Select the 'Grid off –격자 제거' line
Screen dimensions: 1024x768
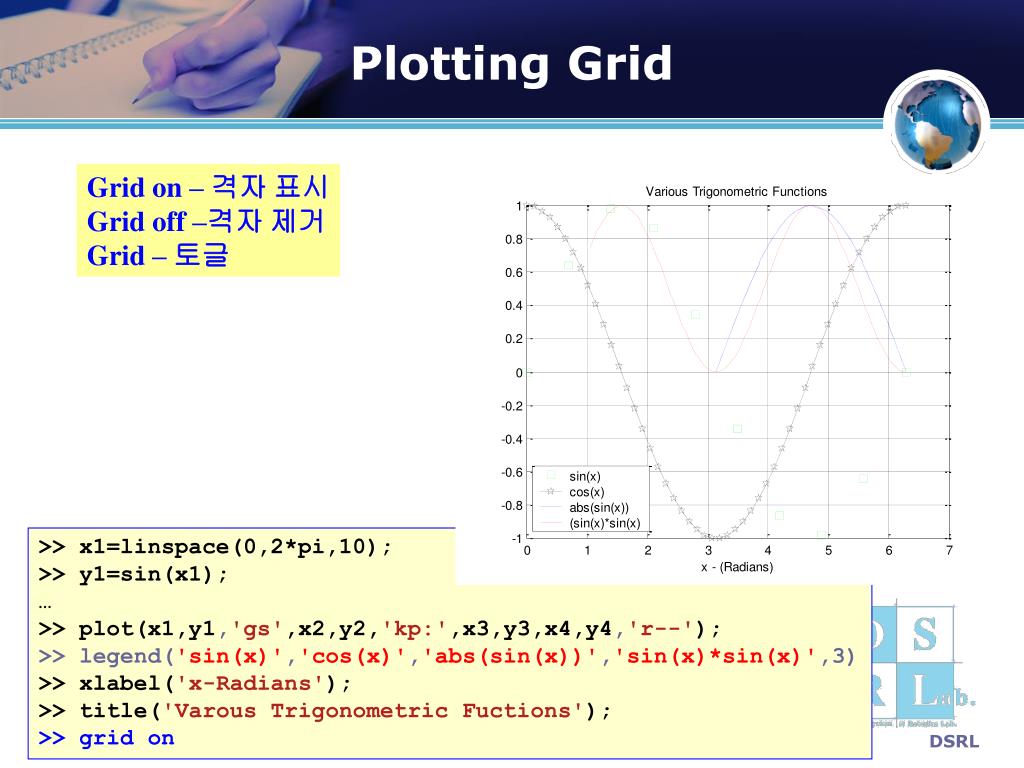[205, 221]
